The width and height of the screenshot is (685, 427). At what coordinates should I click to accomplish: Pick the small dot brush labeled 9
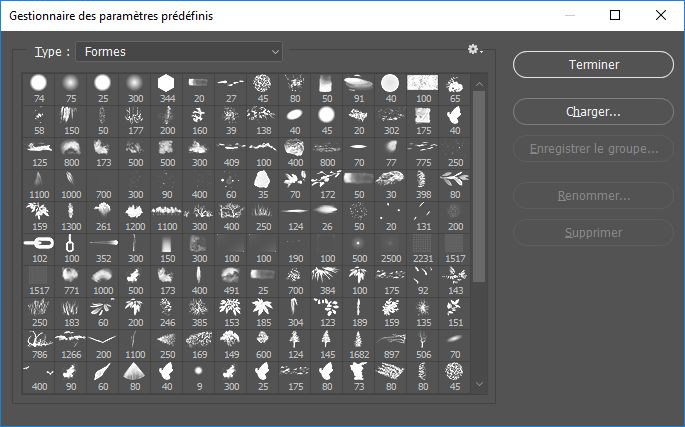199,373
